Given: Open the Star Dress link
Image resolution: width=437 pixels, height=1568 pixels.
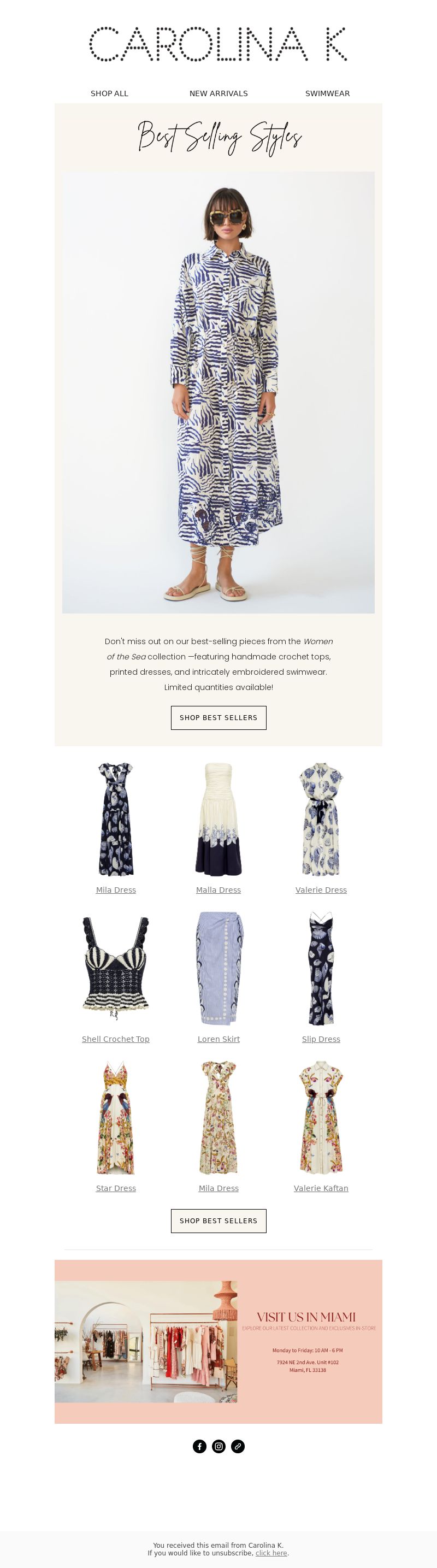Looking at the screenshot, I should [116, 1188].
